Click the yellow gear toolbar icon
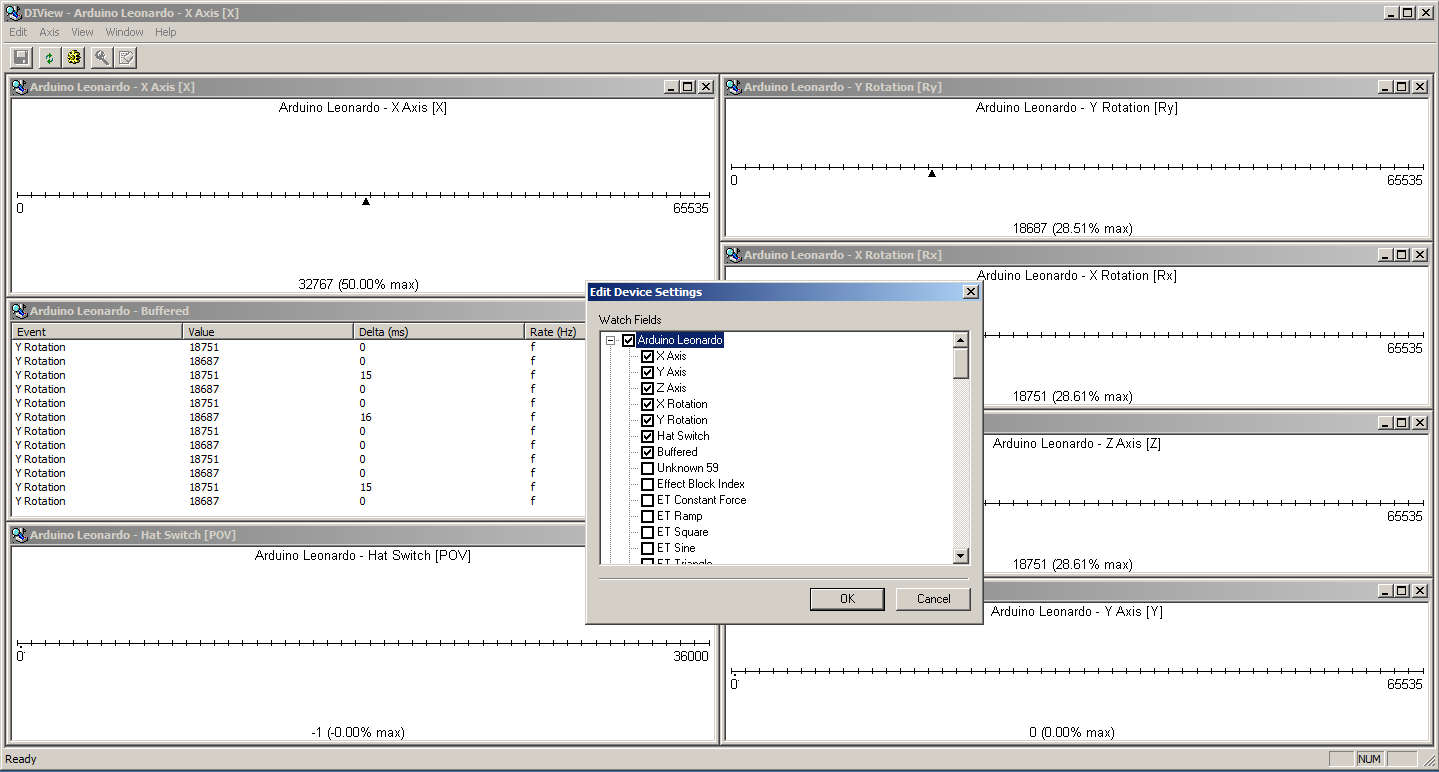1439x772 pixels. 73,58
